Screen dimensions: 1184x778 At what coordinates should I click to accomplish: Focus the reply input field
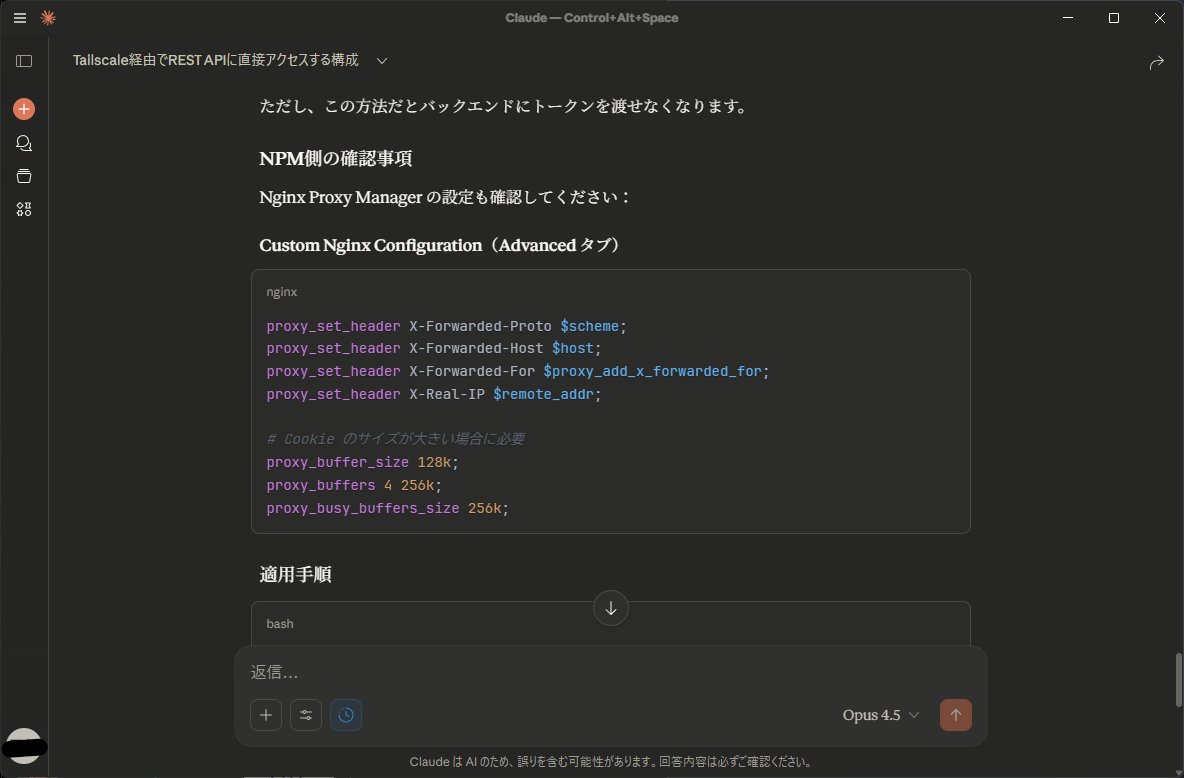tap(610, 671)
